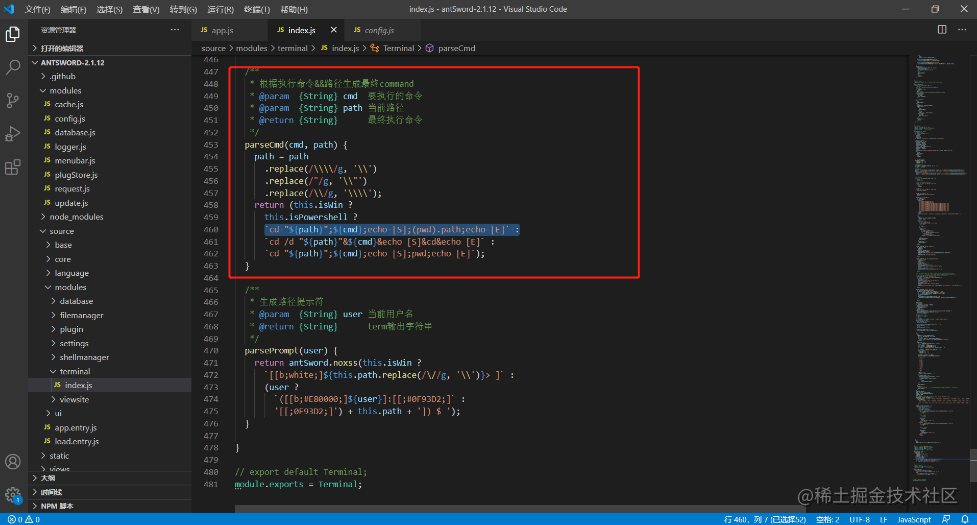Image resolution: width=977 pixels, height=525 pixels.
Task: Open plugStore.js file in explorer
Action: (x=75, y=175)
